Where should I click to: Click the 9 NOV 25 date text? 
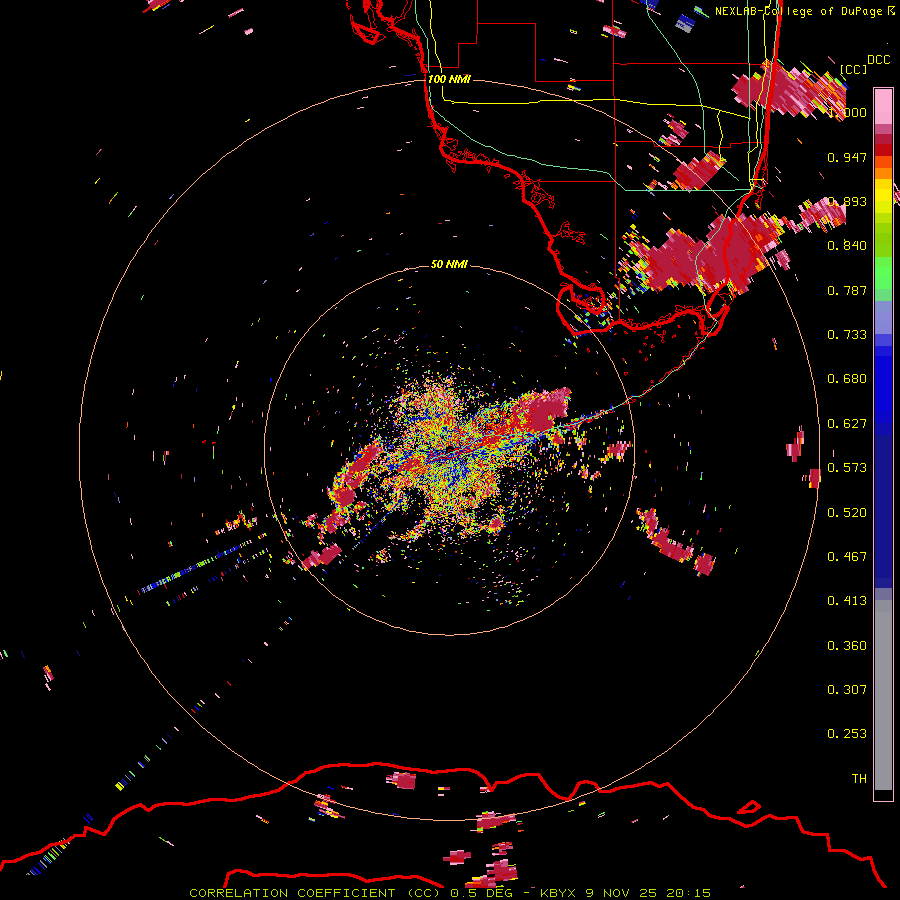[x=622, y=893]
